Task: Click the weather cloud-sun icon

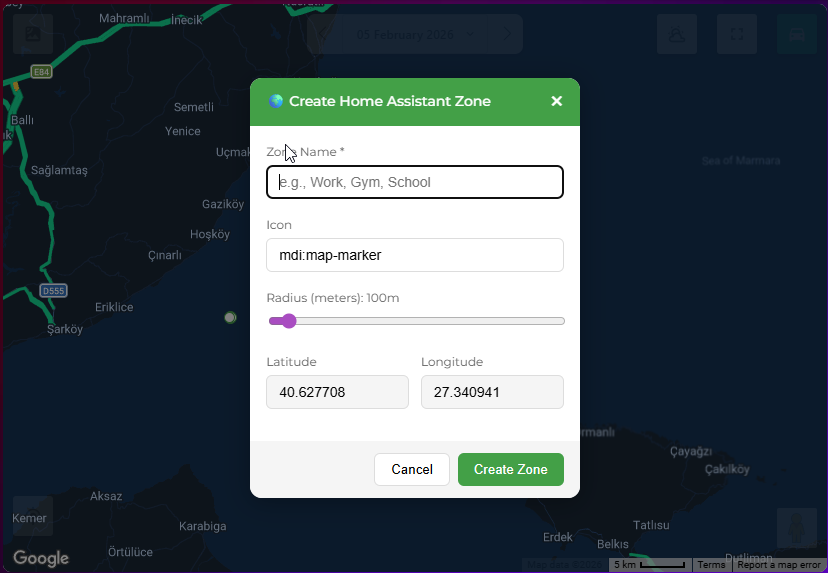Action: 676,34
